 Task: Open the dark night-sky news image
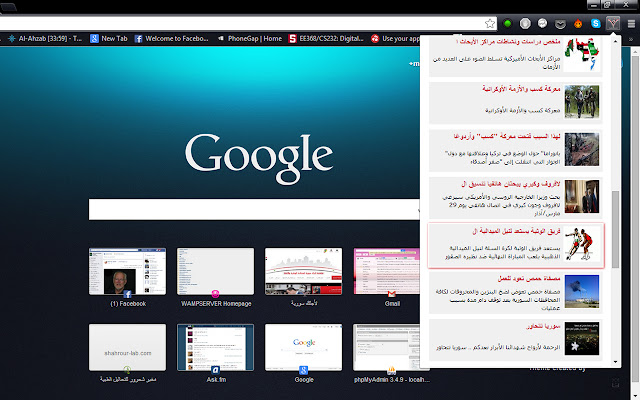pos(582,338)
